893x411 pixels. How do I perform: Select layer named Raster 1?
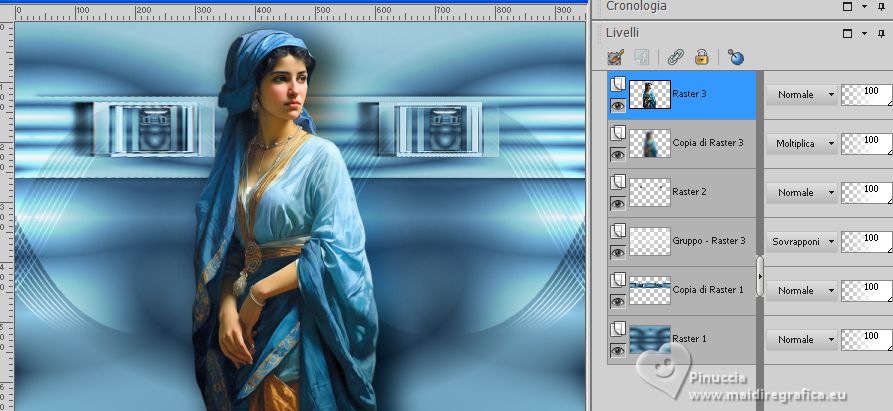point(689,339)
